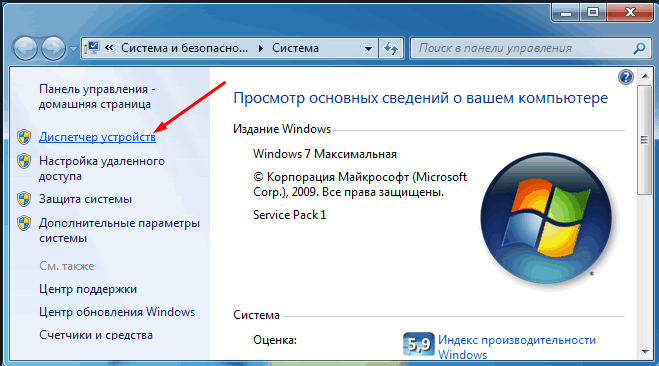Open the address bar history dropdown

368,48
